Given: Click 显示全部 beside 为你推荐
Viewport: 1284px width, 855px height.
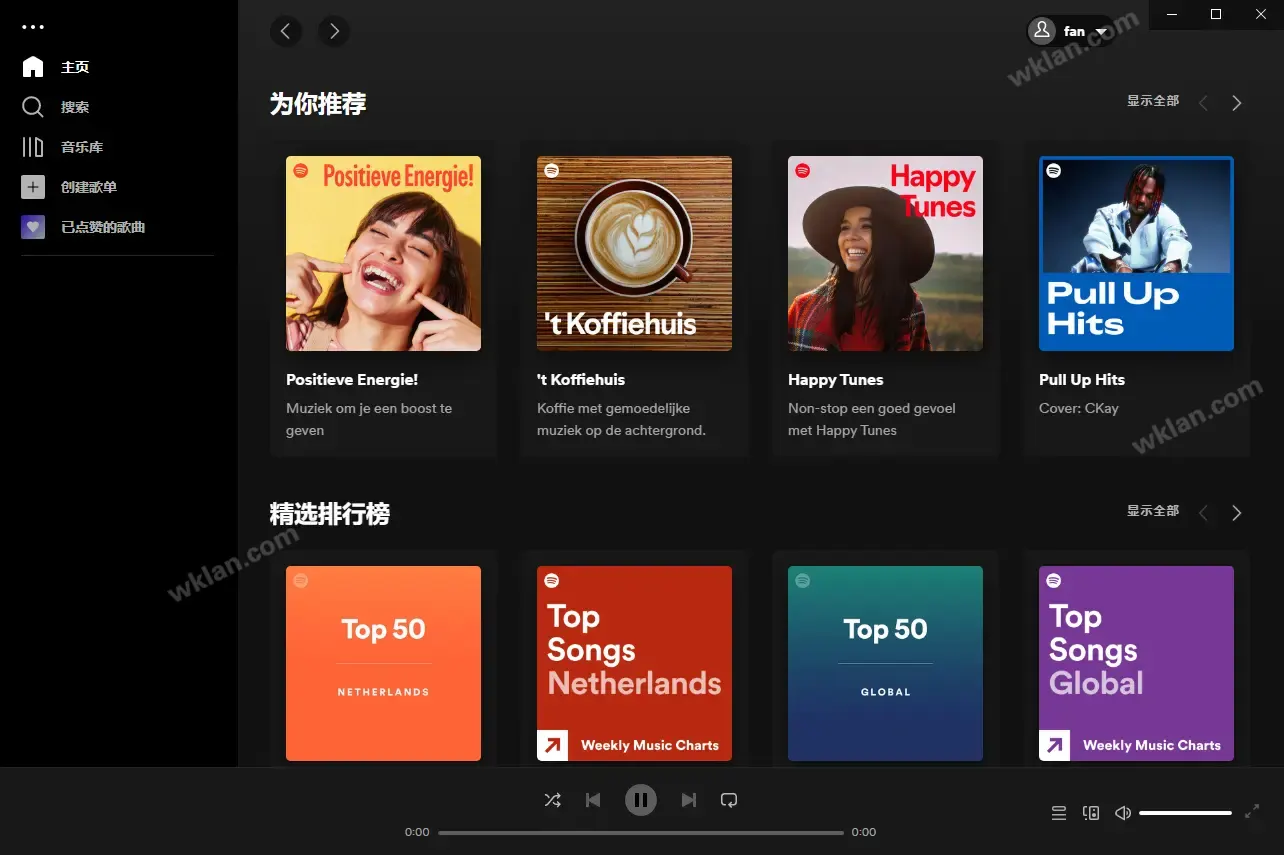Looking at the screenshot, I should point(1153,101).
